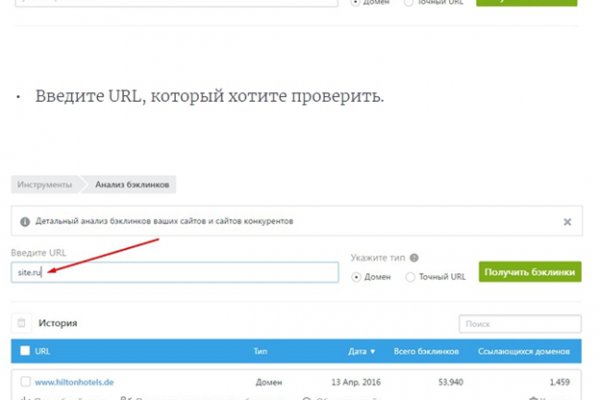Viewport: 600px width, 400px height.
Task: Click the partially visible green button at top
Action: pos(527,3)
